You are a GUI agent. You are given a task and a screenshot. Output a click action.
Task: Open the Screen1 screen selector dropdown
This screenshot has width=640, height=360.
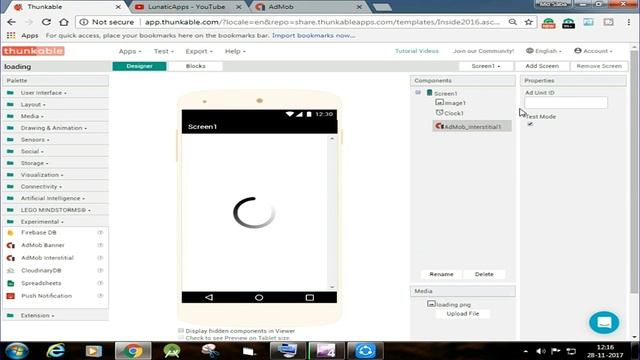pyautogui.click(x=486, y=66)
